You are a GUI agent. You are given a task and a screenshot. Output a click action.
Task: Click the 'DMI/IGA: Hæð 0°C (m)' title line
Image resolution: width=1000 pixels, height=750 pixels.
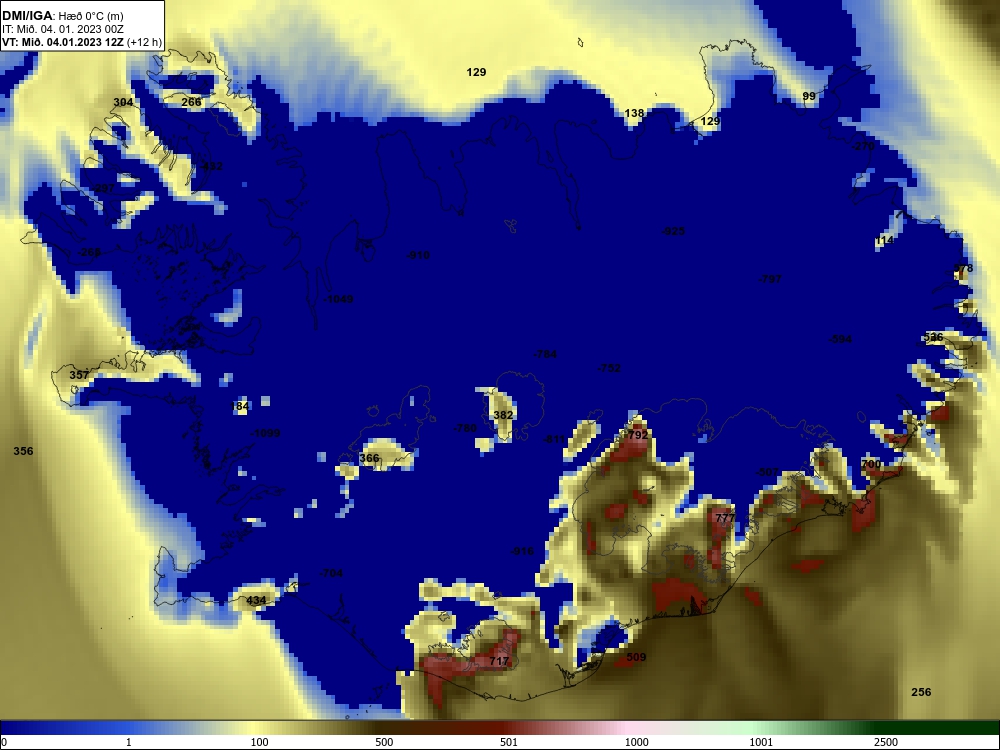(62, 16)
